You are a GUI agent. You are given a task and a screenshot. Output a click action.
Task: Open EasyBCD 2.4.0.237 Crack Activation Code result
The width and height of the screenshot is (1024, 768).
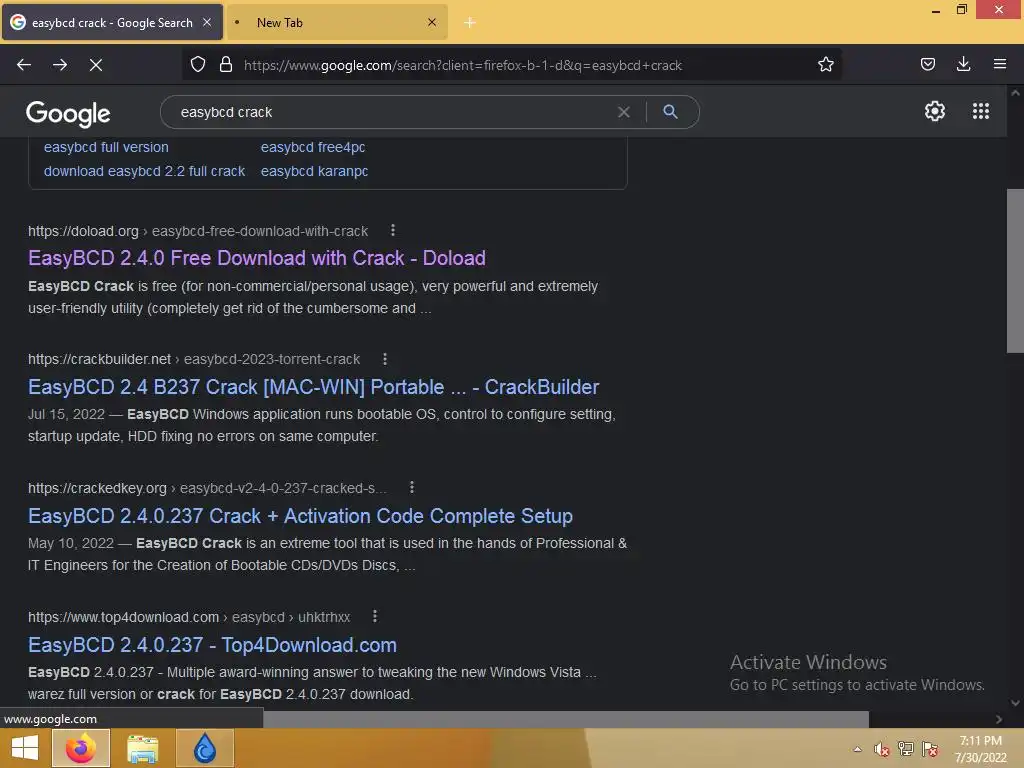(300, 516)
